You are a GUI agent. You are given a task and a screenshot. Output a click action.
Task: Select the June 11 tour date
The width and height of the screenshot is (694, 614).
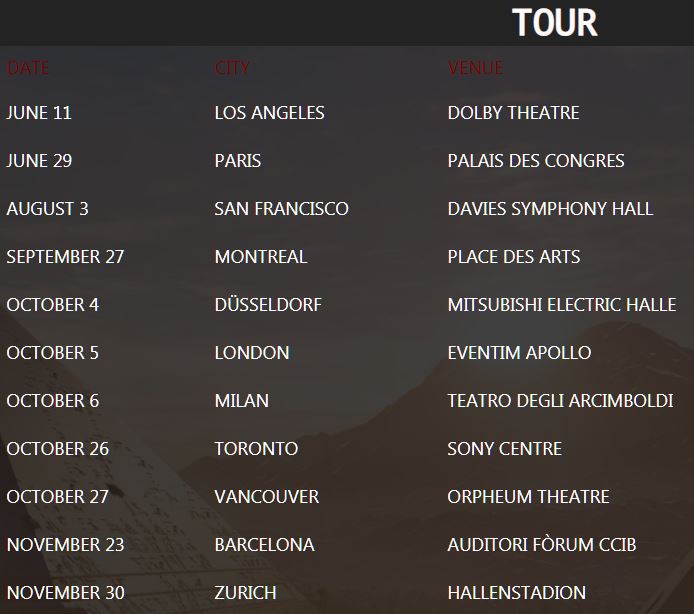point(39,113)
